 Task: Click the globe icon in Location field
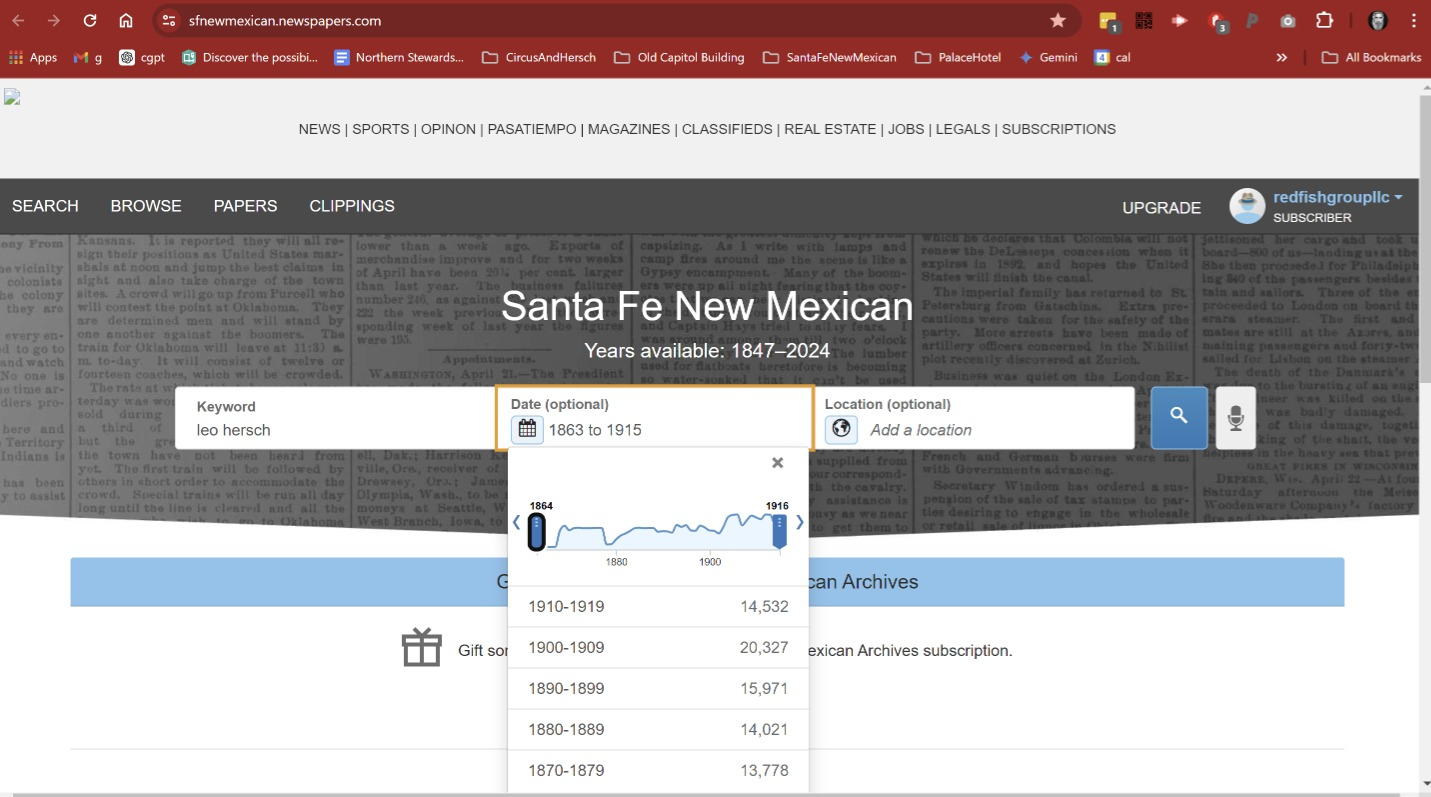[x=841, y=430]
